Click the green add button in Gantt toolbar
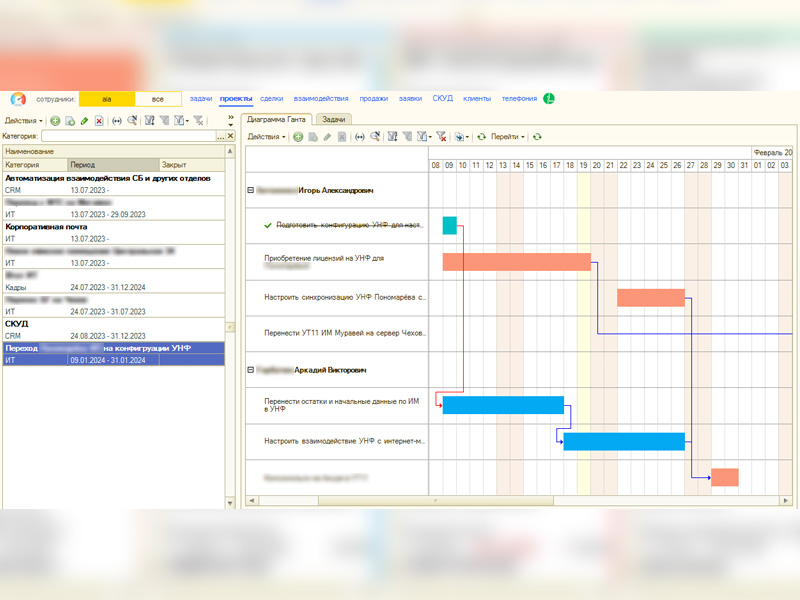This screenshot has height=600, width=800. point(297,136)
